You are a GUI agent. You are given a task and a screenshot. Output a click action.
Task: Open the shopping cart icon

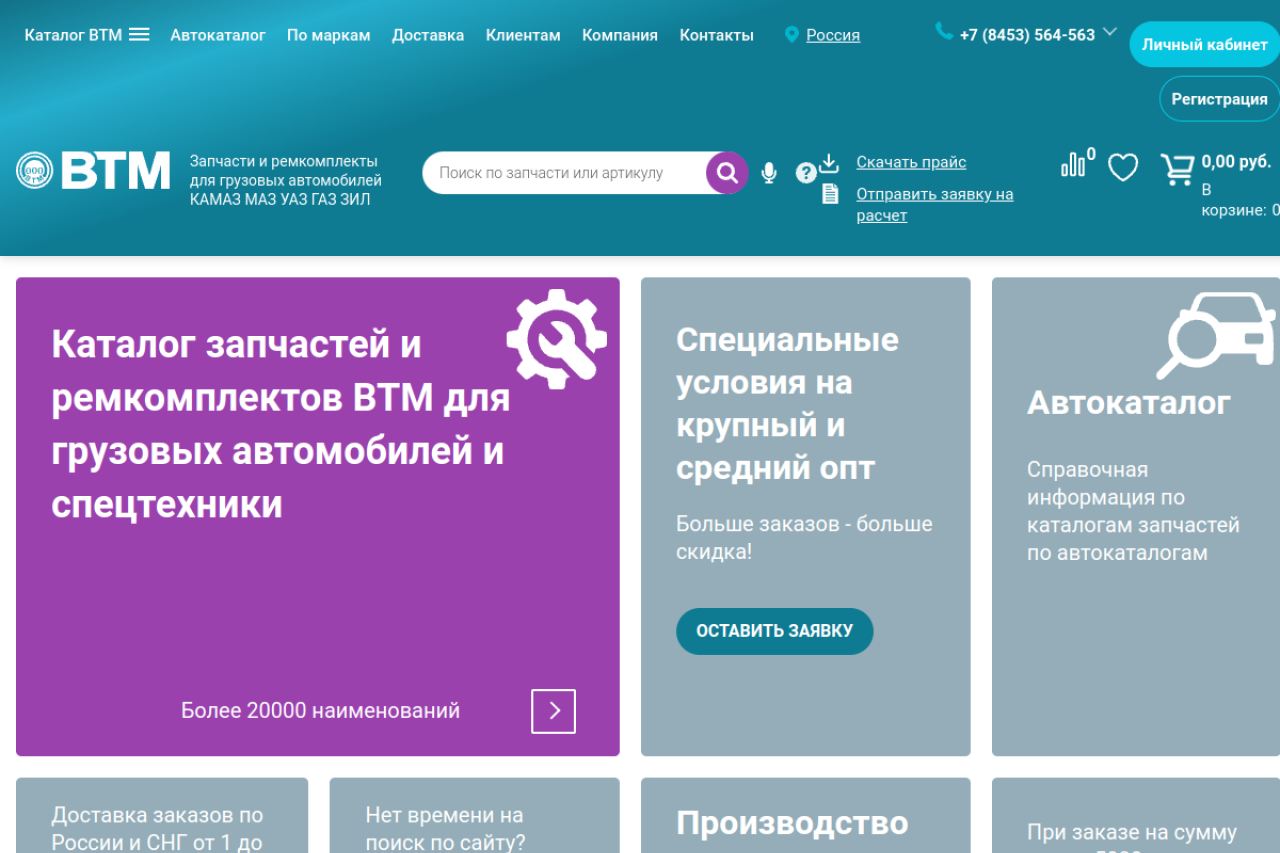point(1177,168)
